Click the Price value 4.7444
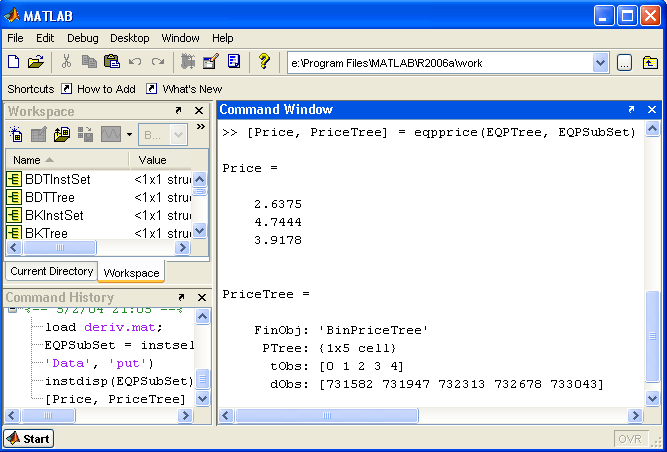Screen dimensions: 667x452 pos(278,222)
